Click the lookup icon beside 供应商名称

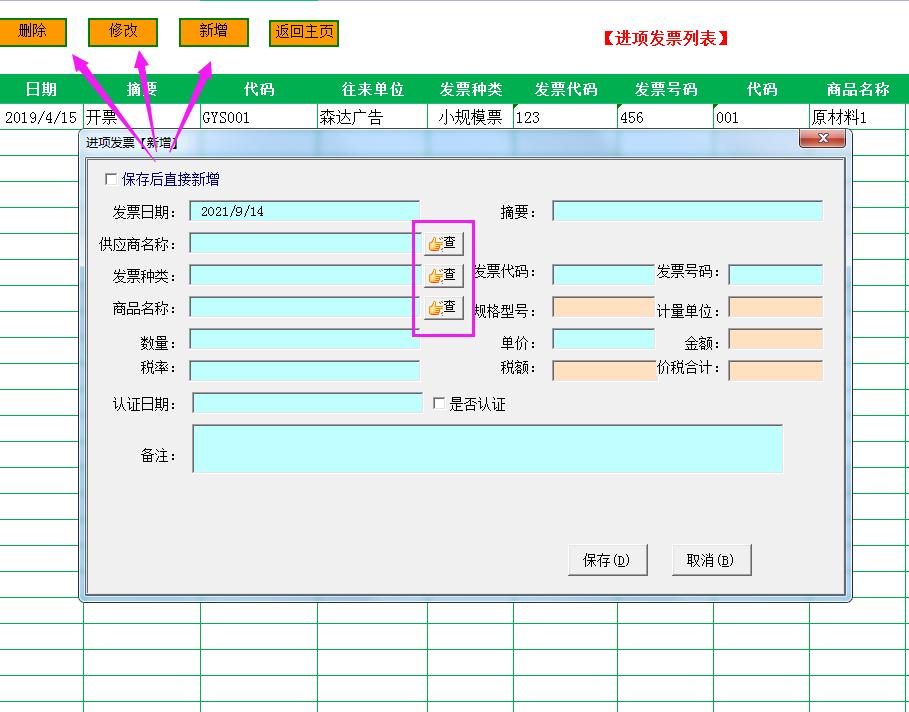pos(442,243)
